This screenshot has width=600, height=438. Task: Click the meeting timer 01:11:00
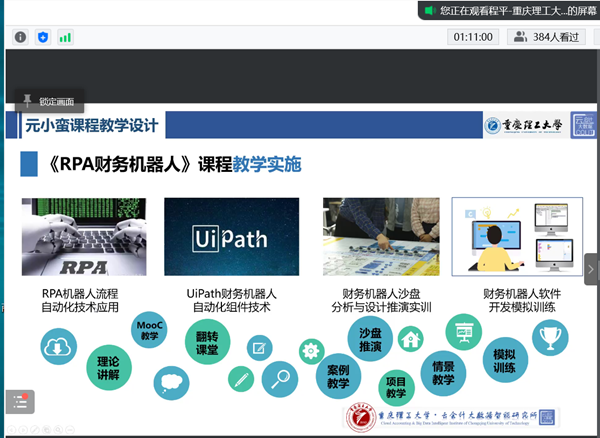(x=473, y=37)
